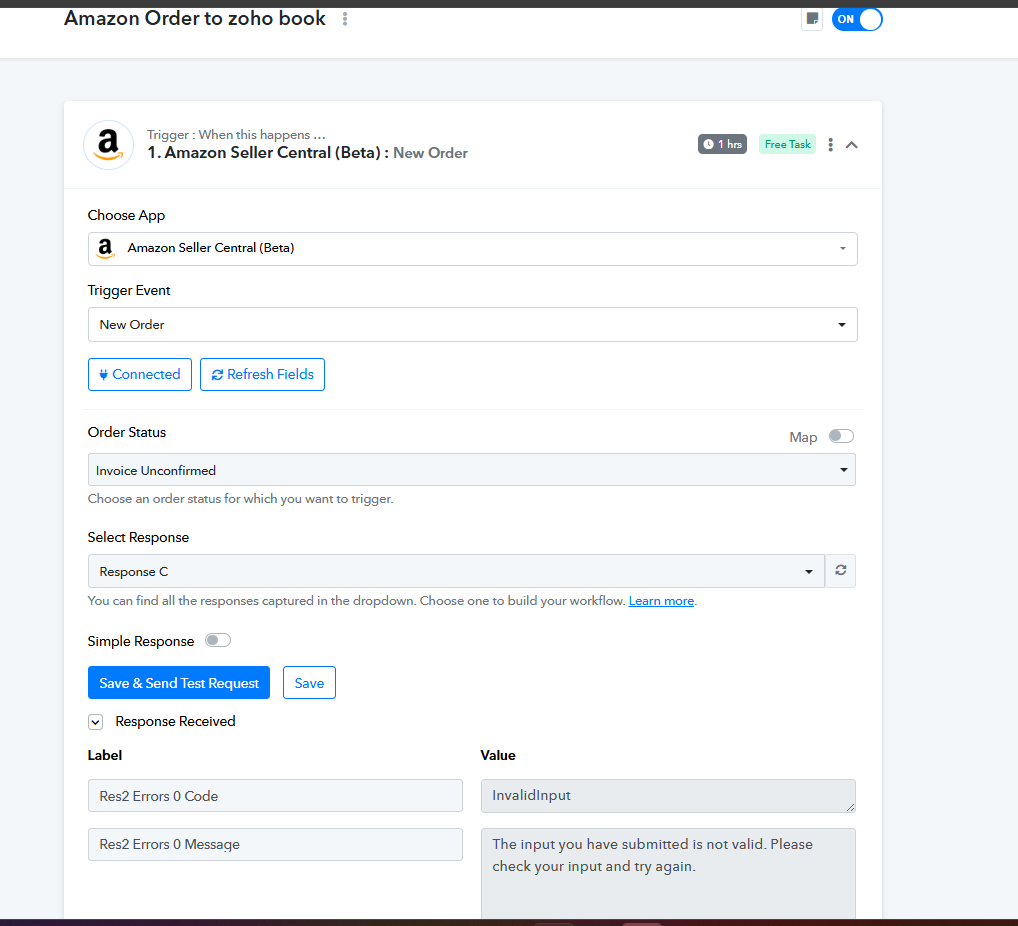Turn off the workflow ON switch
Screen dimensions: 1018x926
857,19
